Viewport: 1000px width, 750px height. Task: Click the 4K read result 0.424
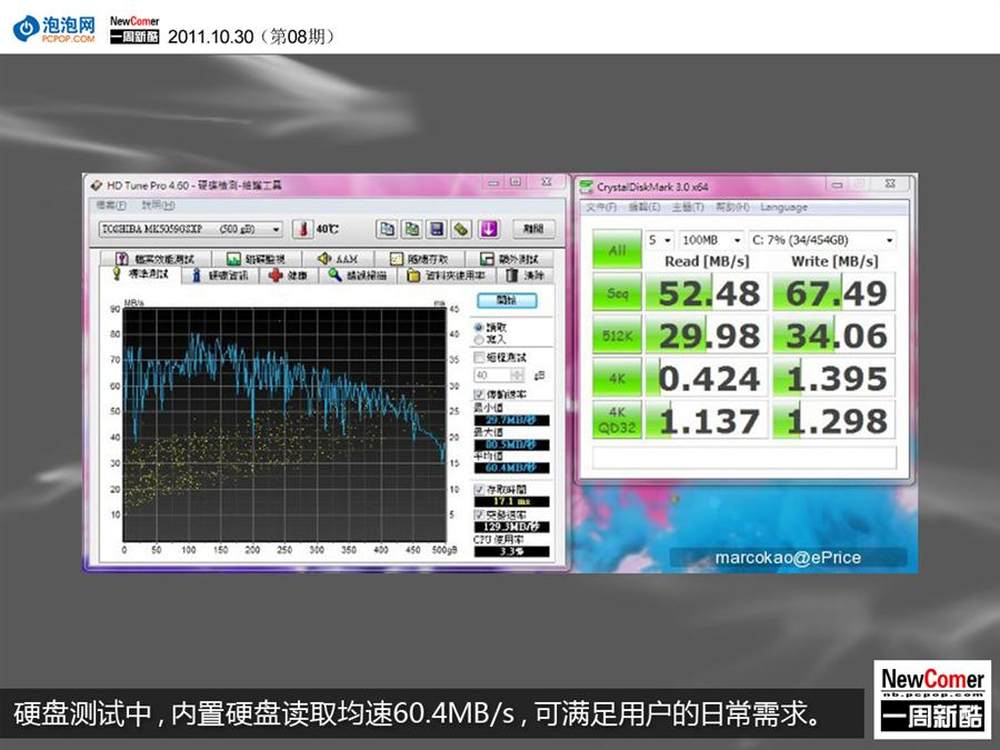click(707, 378)
